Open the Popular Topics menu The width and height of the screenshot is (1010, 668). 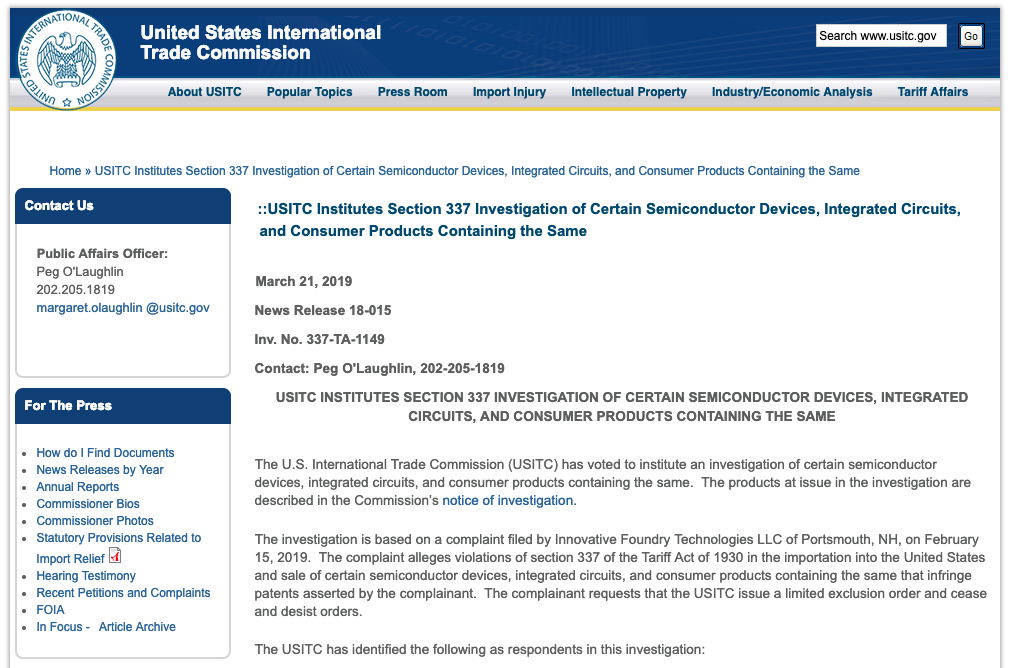[309, 91]
